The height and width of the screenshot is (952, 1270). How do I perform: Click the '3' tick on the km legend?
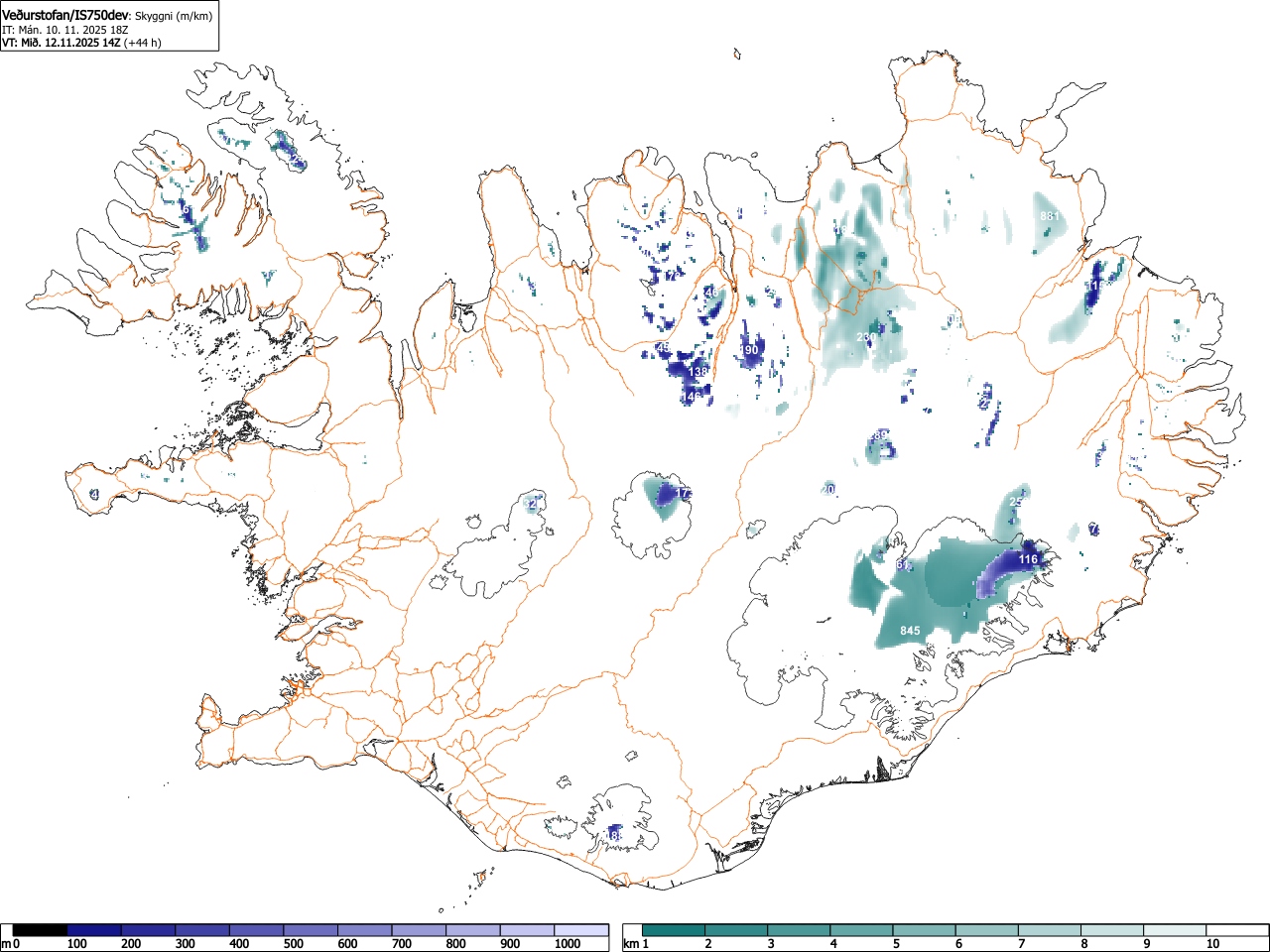[x=771, y=944]
